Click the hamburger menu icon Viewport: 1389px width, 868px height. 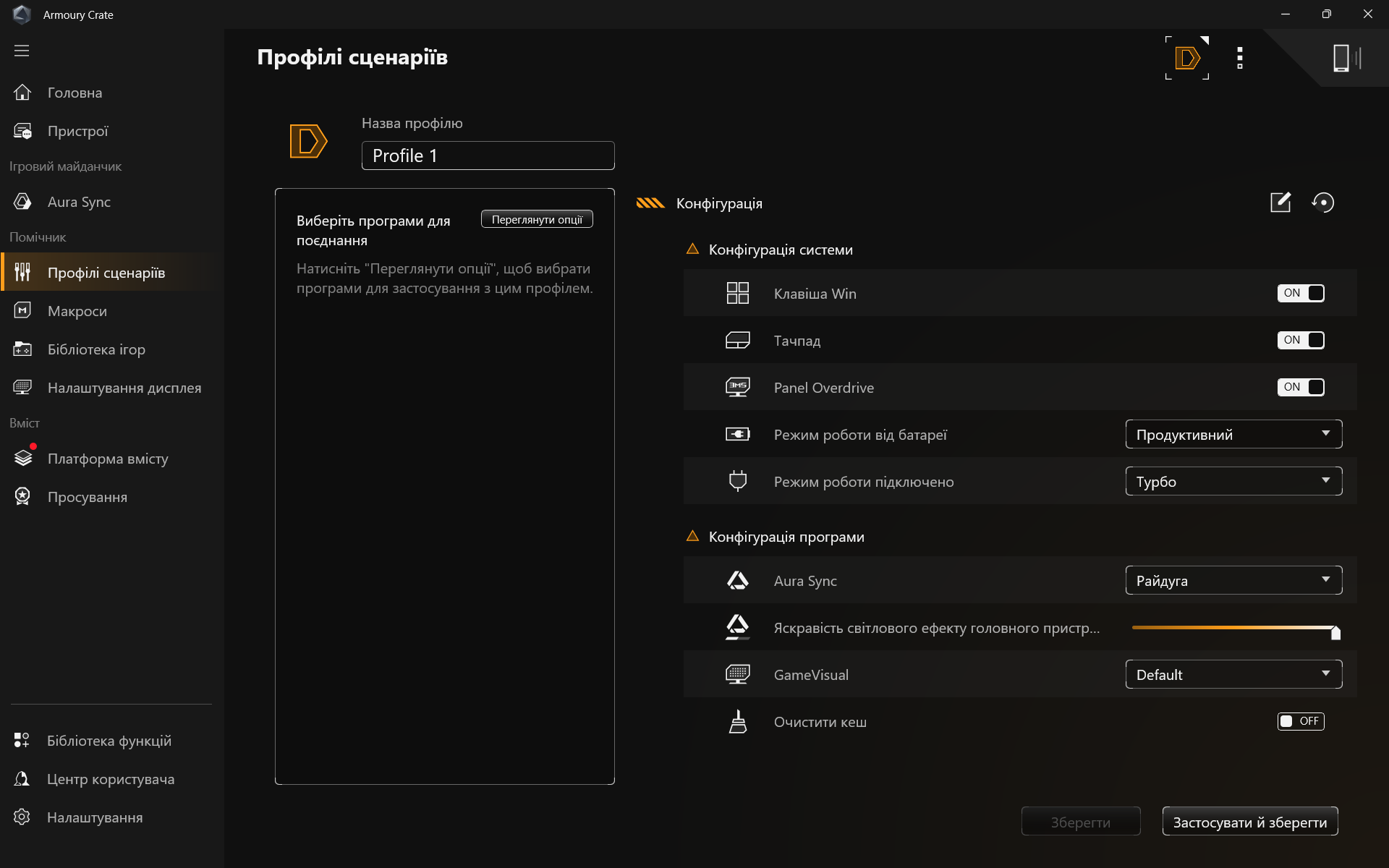pyautogui.click(x=22, y=51)
